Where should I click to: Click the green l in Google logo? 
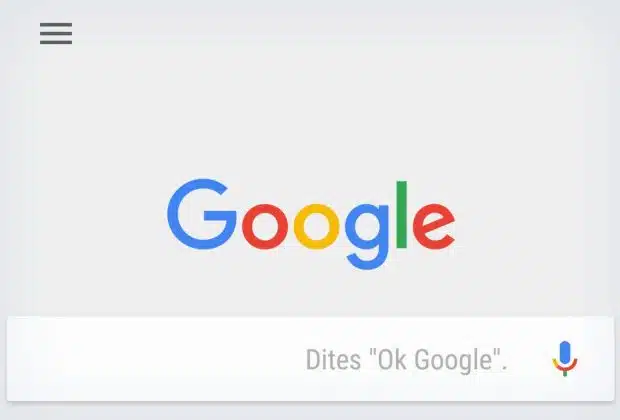pos(402,214)
